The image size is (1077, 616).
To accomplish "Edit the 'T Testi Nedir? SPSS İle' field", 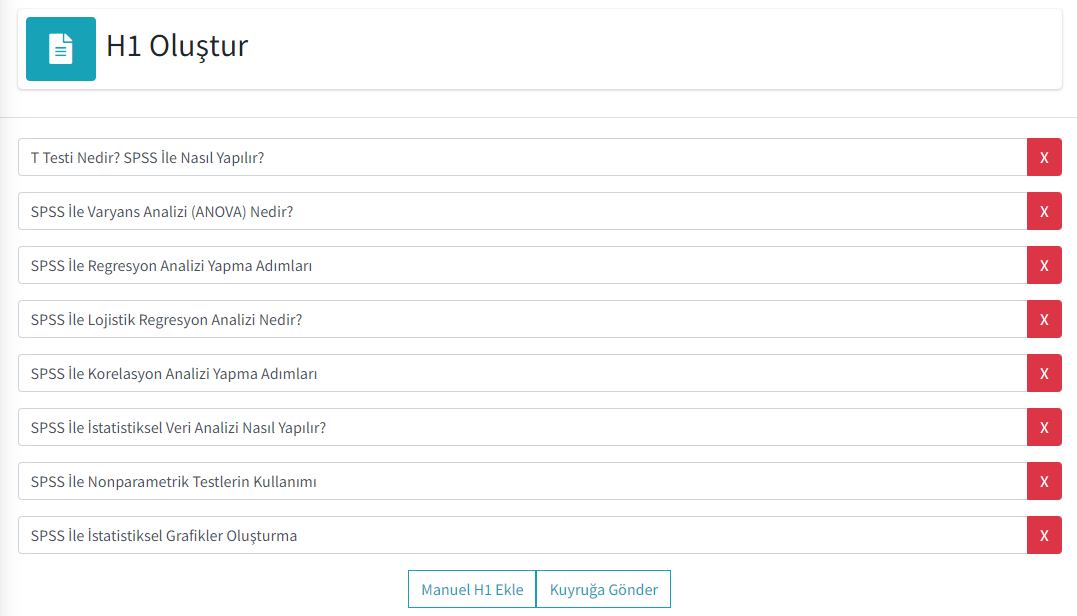I will pyautogui.click(x=523, y=157).
